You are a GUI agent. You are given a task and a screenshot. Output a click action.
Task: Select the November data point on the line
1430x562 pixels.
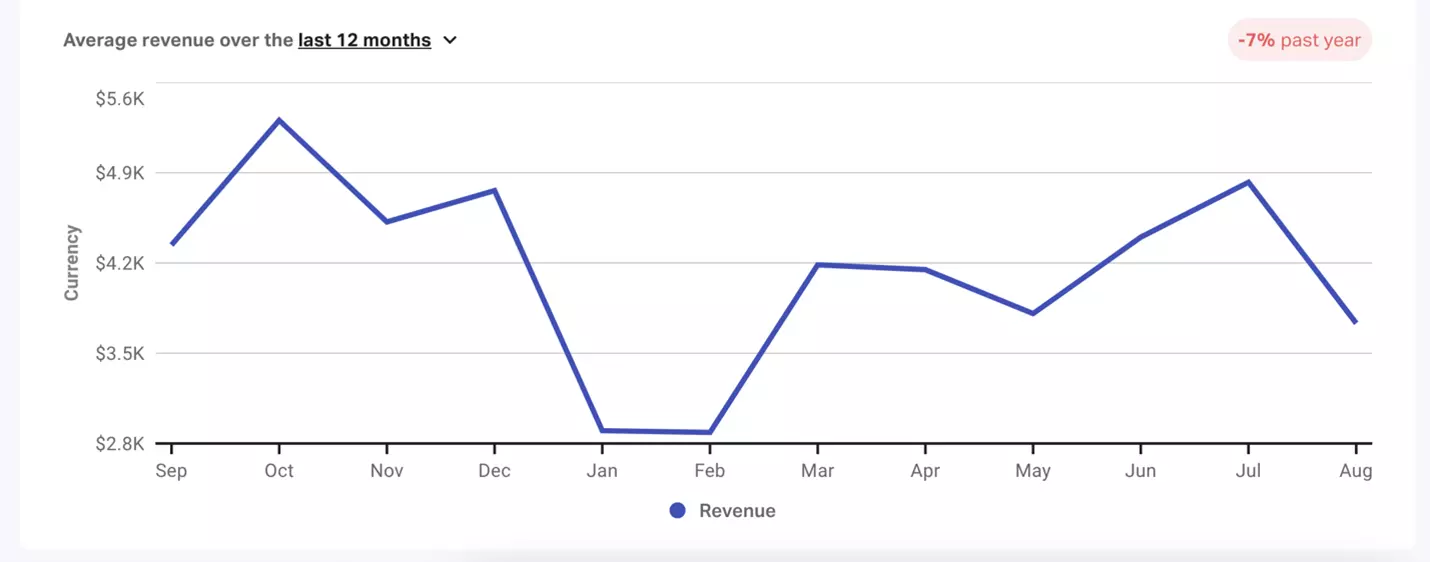387,221
